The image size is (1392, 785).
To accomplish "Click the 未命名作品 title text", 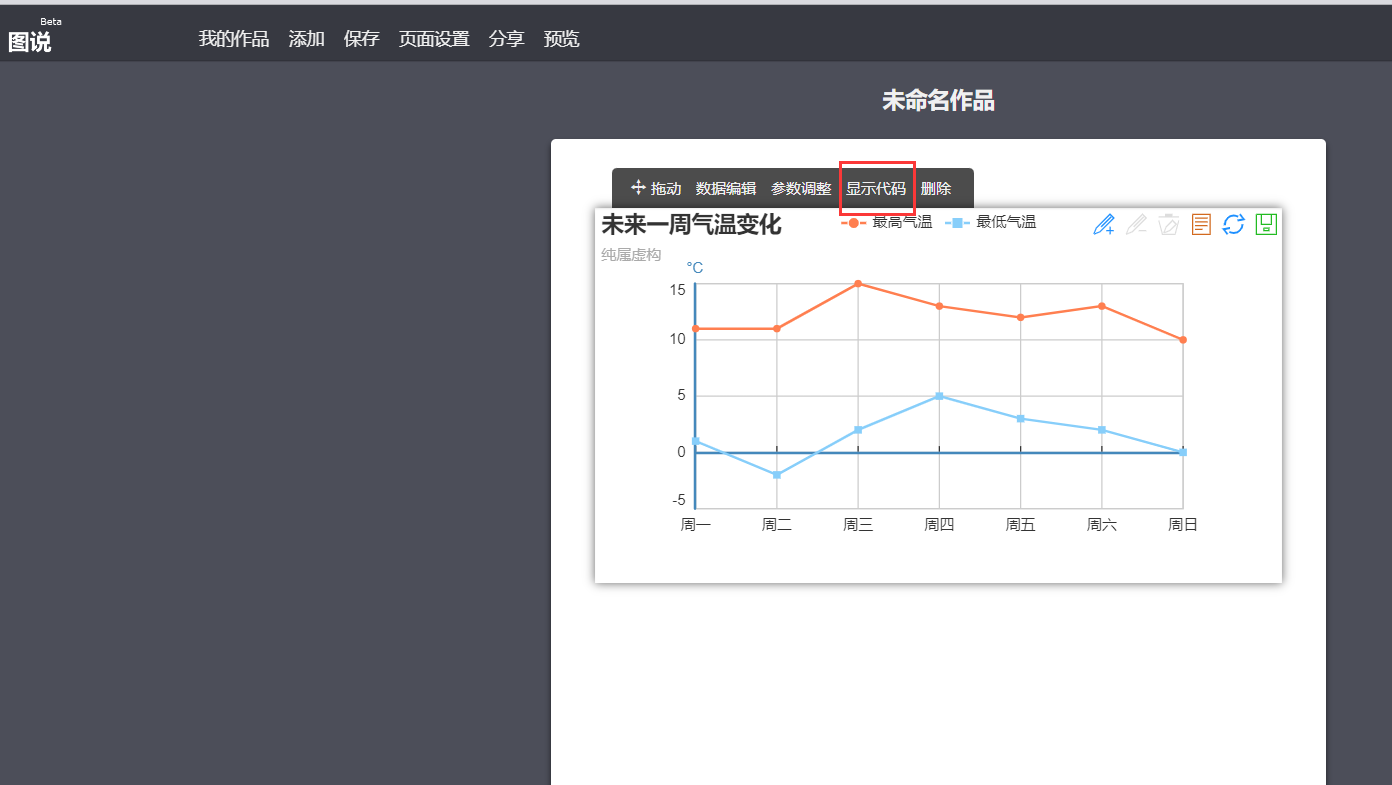I will 937,100.
